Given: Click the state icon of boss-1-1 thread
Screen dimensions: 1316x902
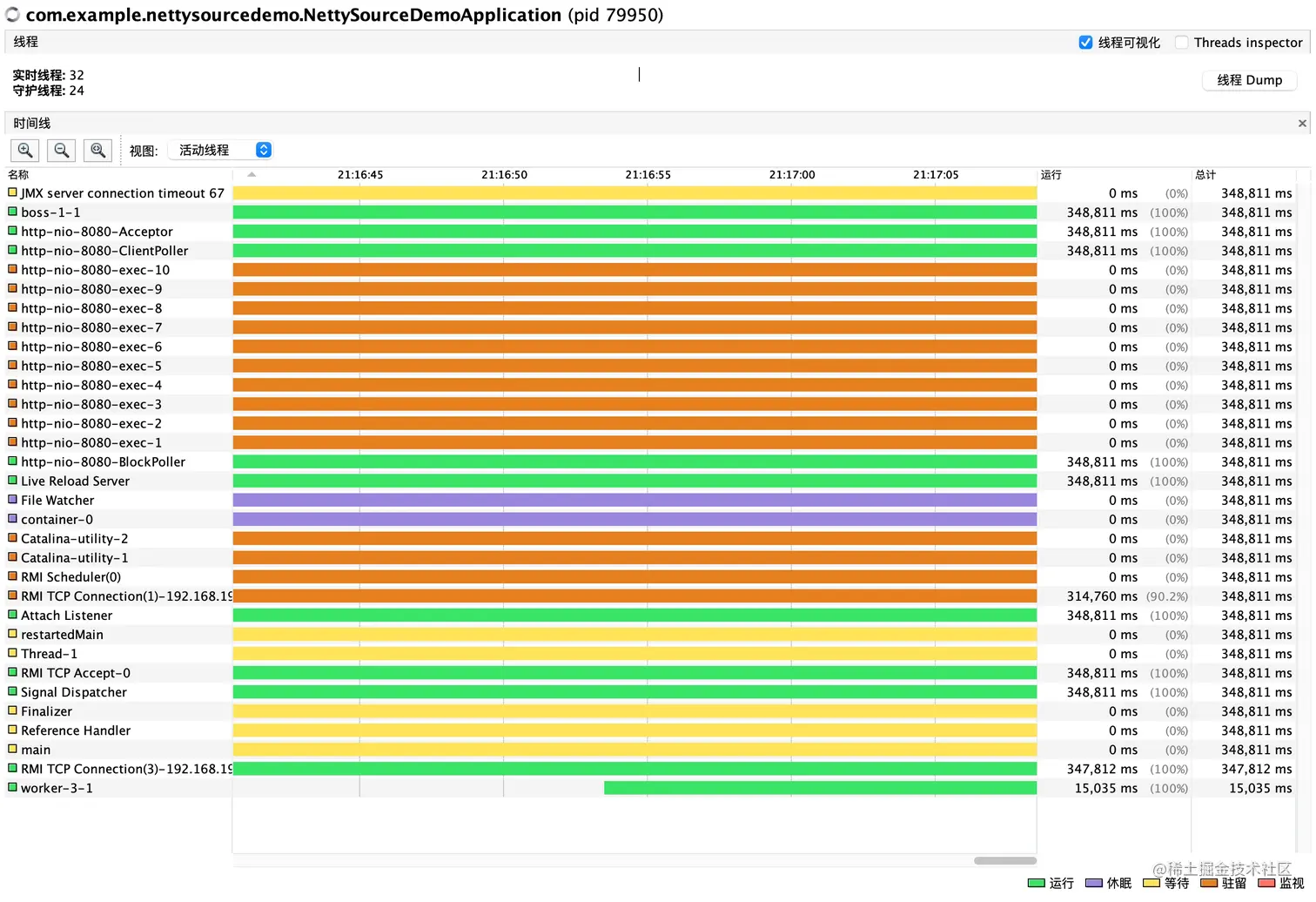Looking at the screenshot, I should click(x=12, y=212).
